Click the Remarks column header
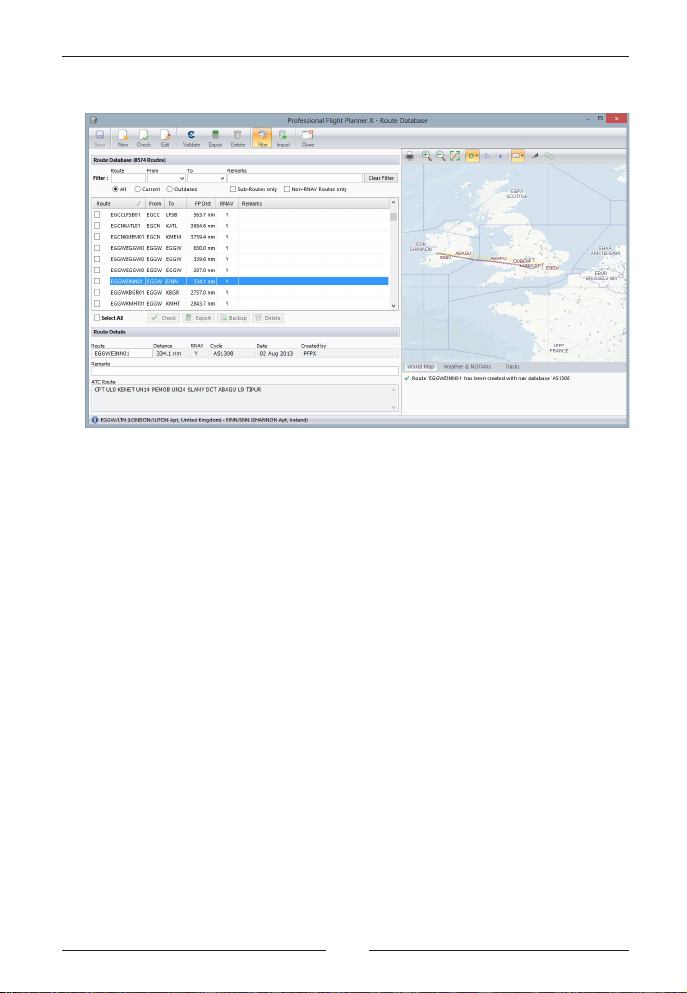The width and height of the screenshot is (687, 993). click(313, 204)
